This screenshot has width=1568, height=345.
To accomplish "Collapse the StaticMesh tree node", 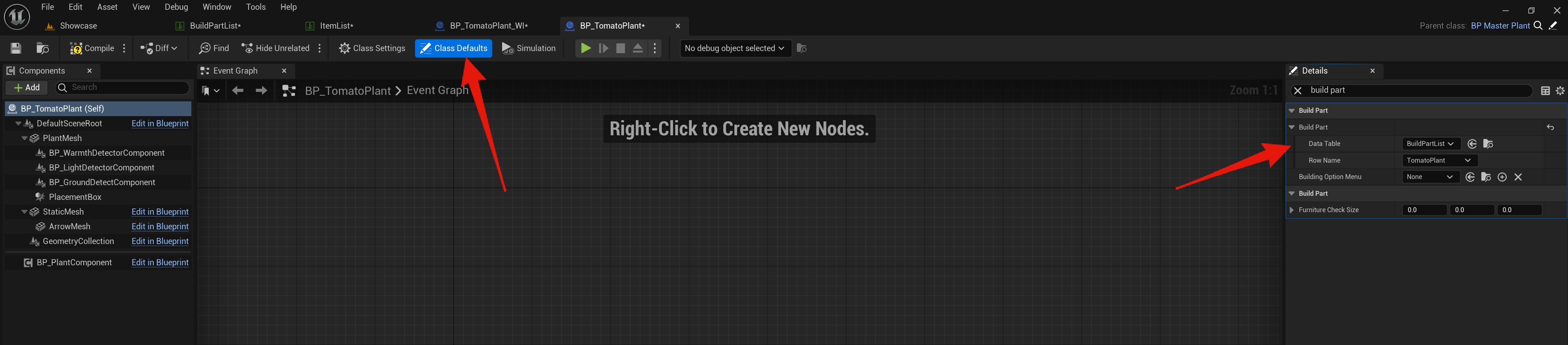I will pyautogui.click(x=25, y=212).
